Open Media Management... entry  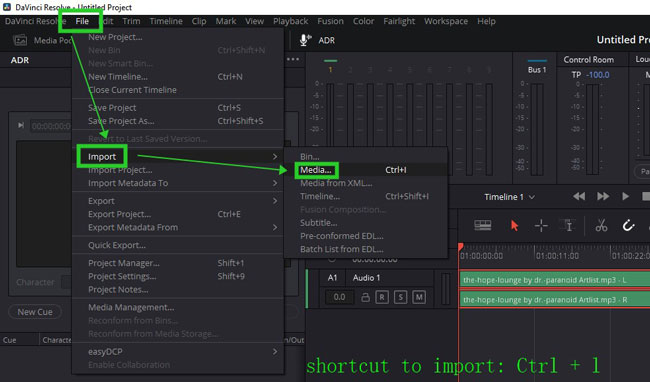coord(178,307)
